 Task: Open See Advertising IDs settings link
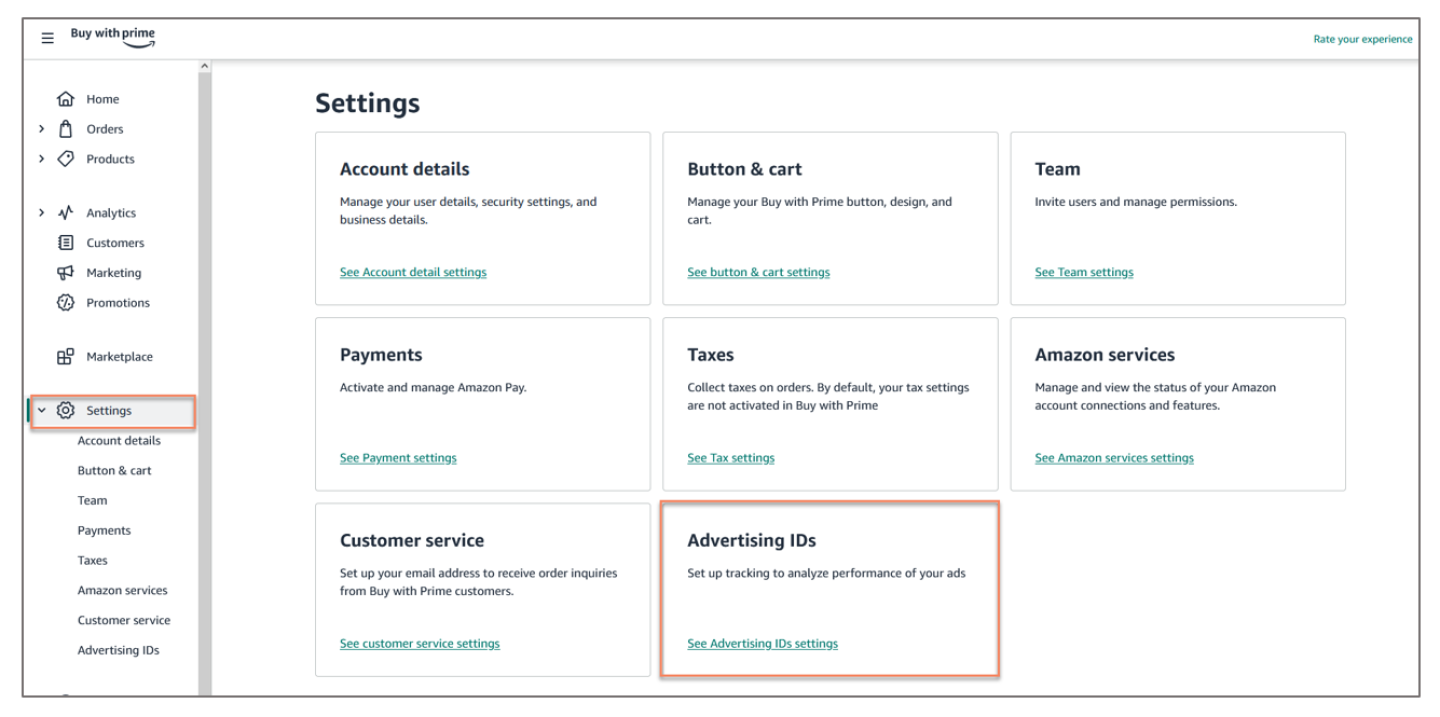coord(762,643)
